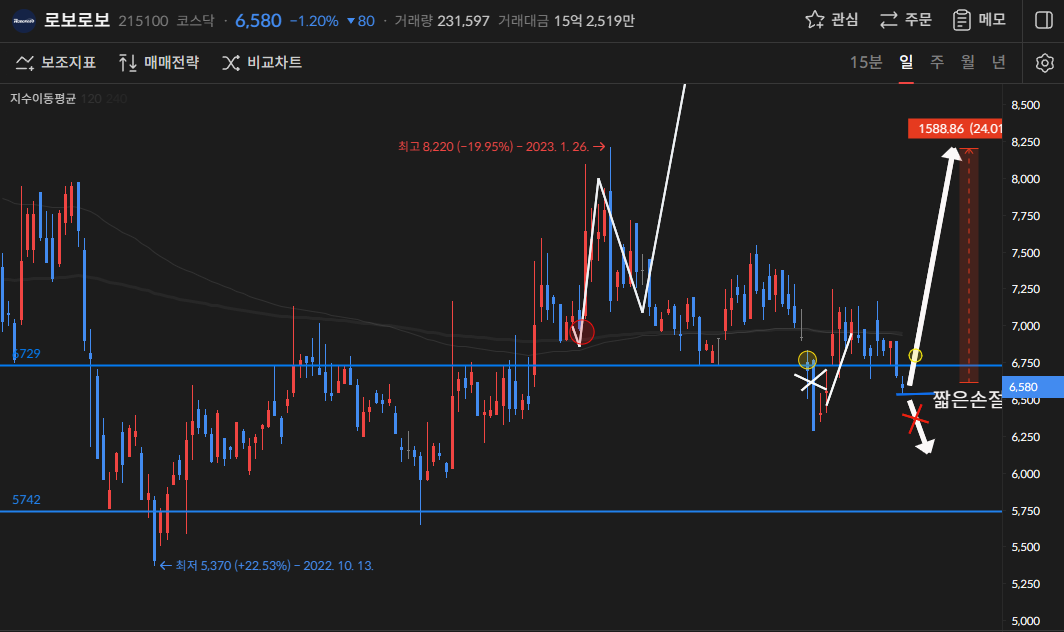
Task: Open the 메모 notes
Action: [978, 20]
